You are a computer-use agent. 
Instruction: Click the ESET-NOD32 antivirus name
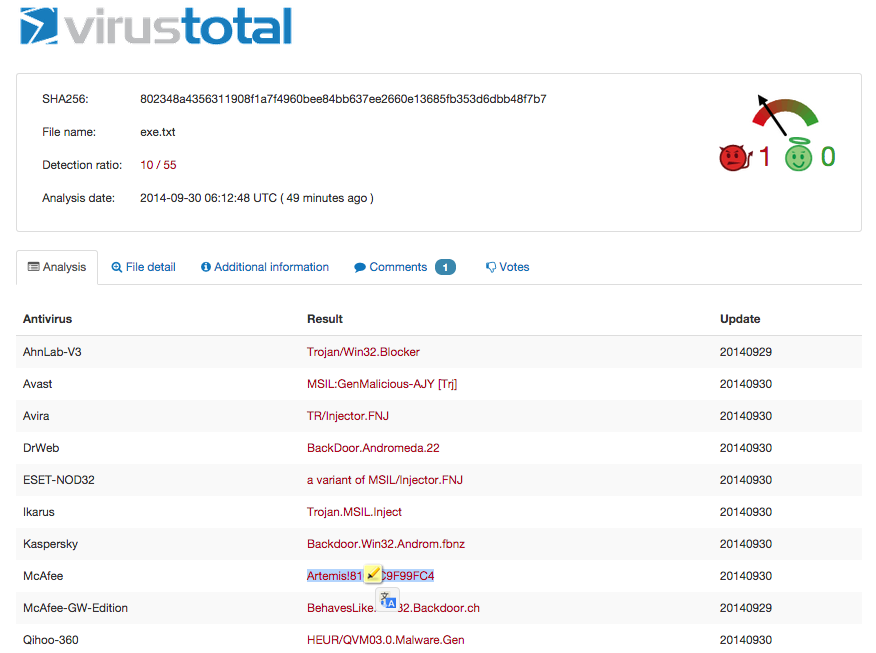click(x=59, y=480)
